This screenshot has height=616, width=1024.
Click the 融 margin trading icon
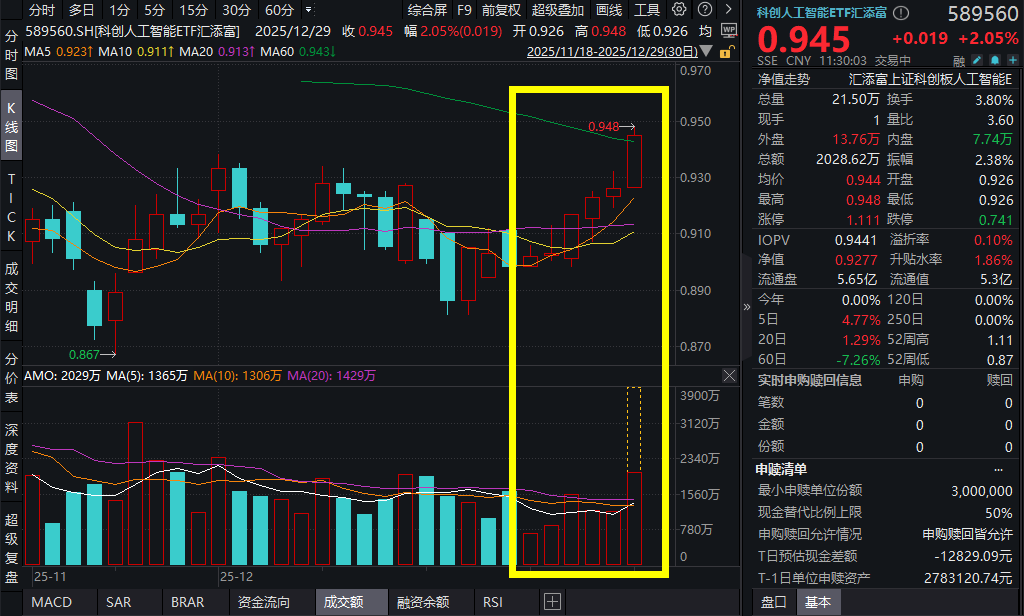(960, 61)
